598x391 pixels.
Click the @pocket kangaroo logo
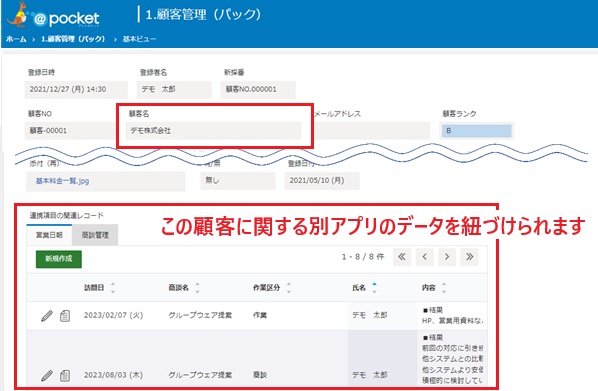[x=53, y=15]
